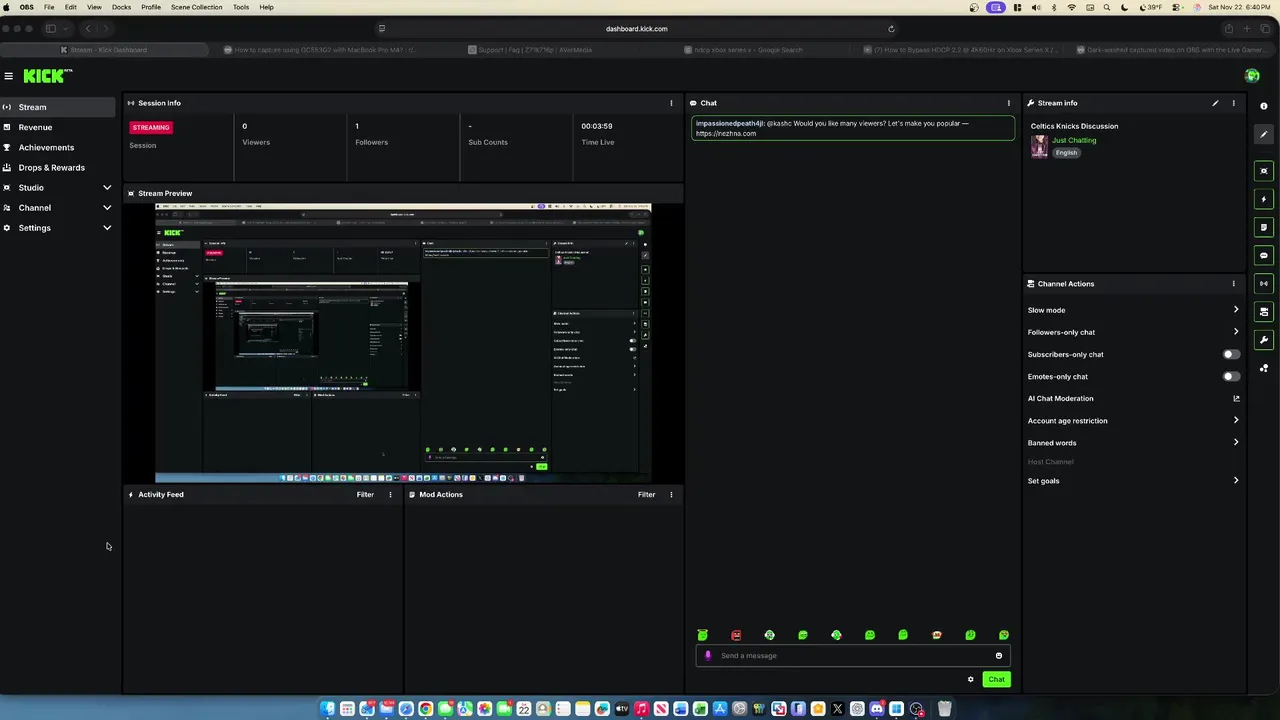Open the OBS File menu

(x=49, y=7)
